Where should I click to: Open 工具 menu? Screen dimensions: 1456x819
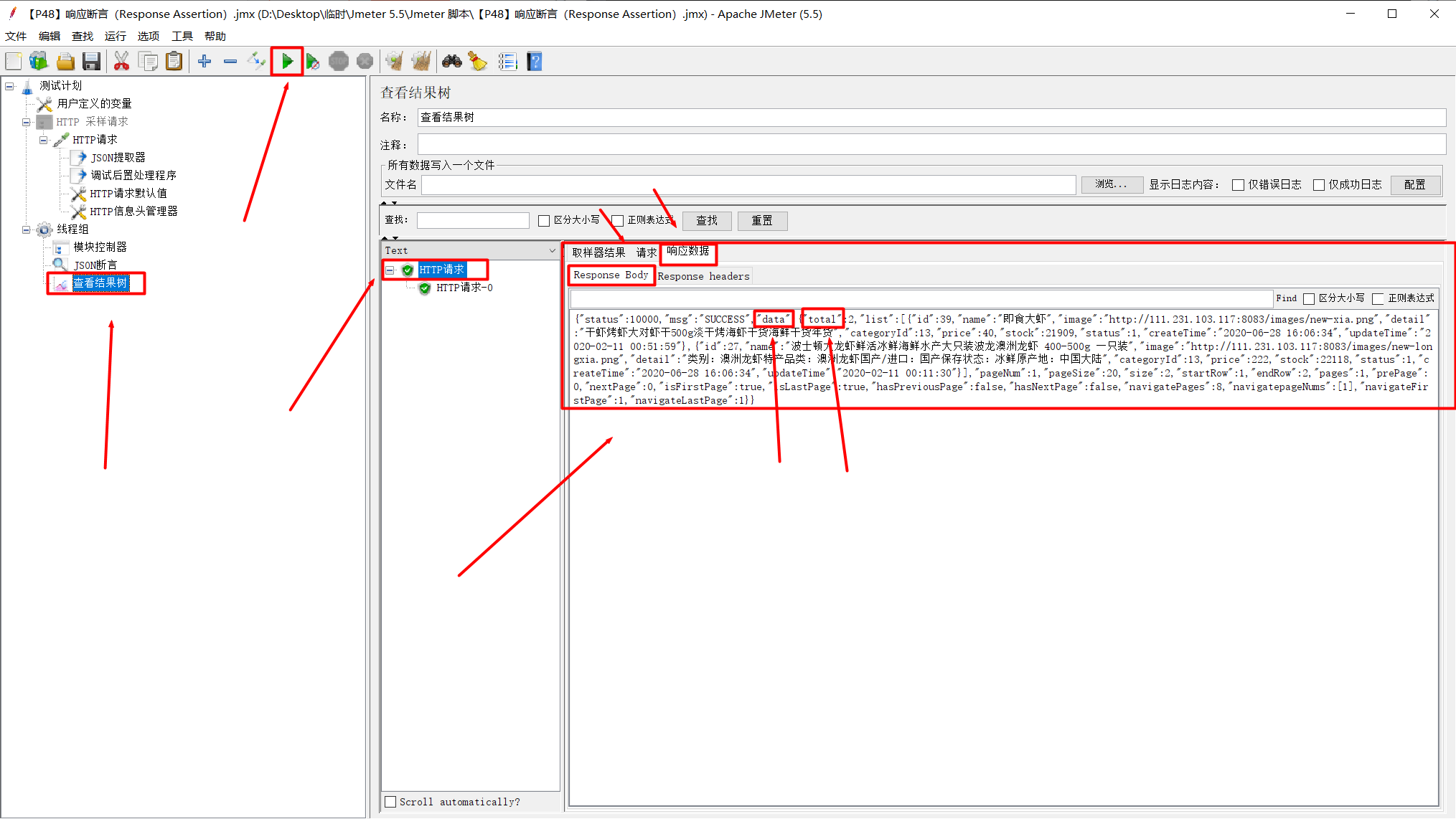click(182, 37)
